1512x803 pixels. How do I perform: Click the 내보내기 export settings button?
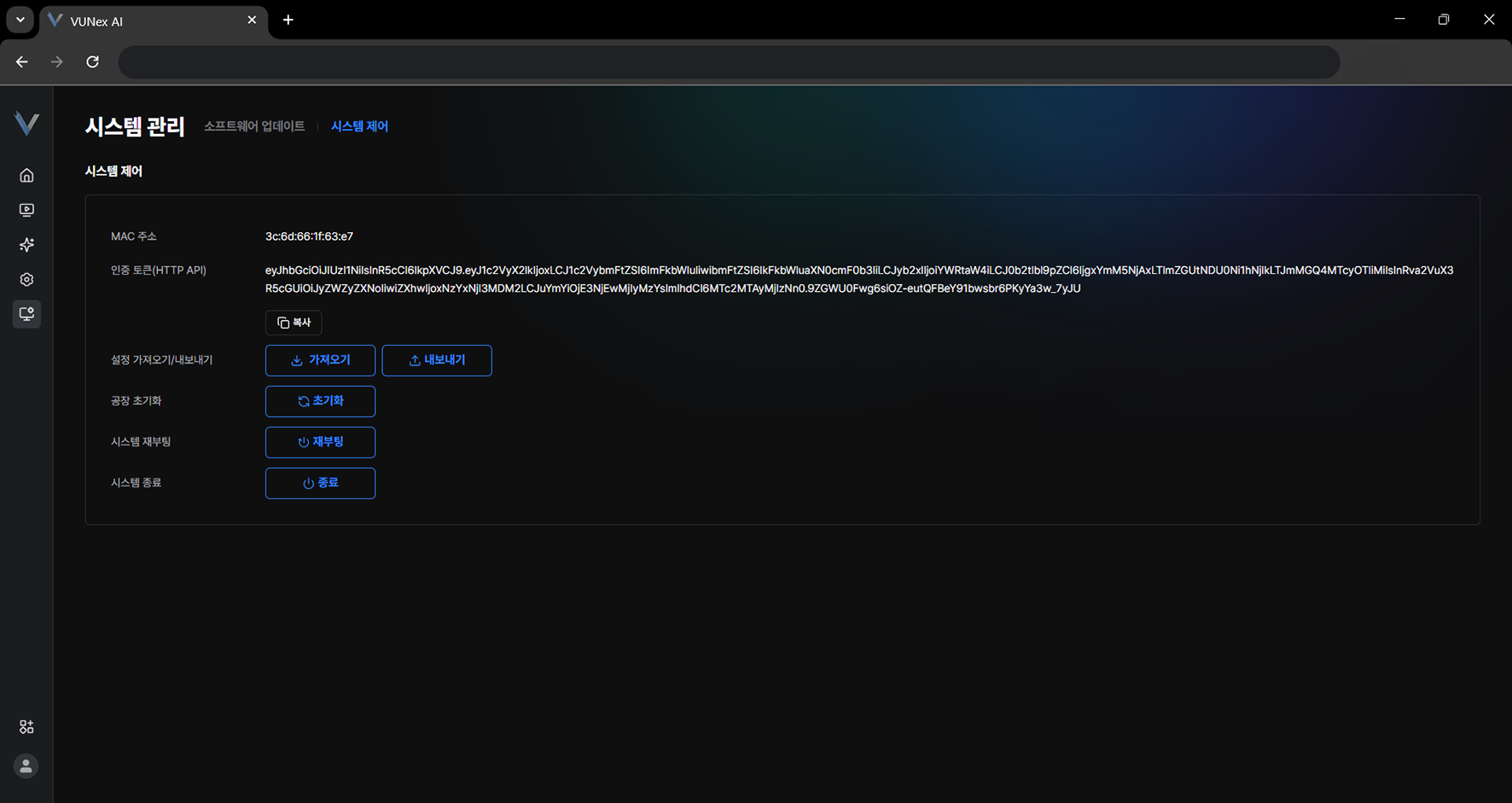tap(437, 360)
